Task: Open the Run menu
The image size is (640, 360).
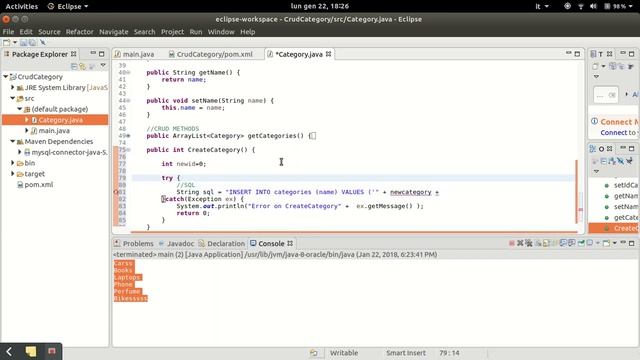Action: click(196, 31)
